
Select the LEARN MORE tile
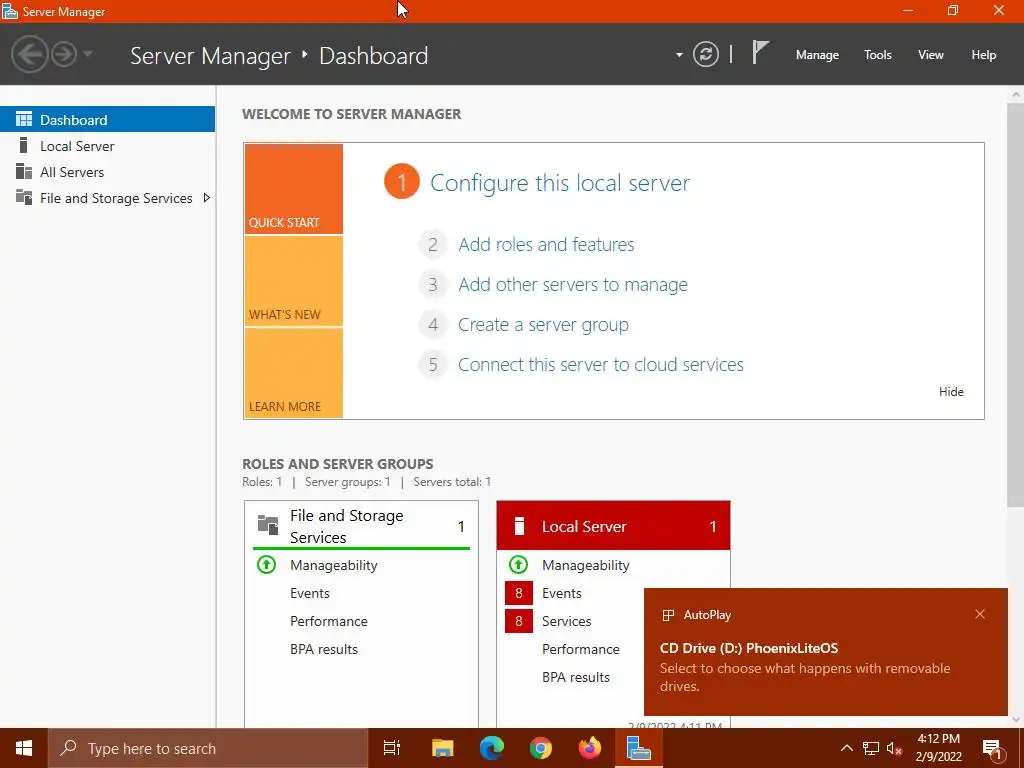coord(293,373)
